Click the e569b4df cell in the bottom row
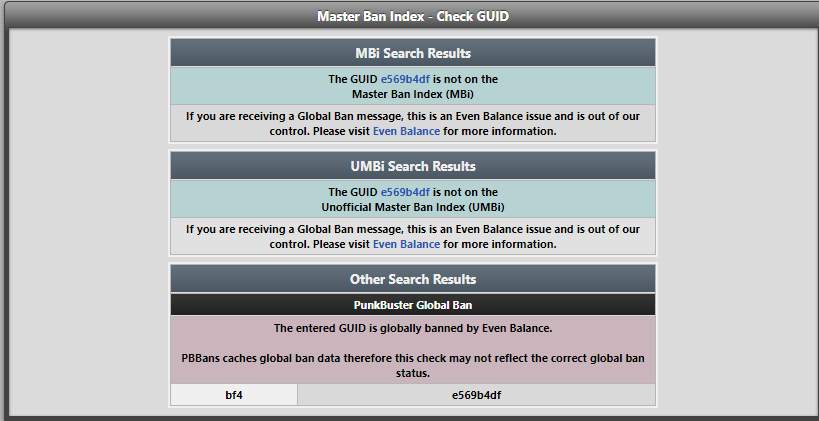Image resolution: width=819 pixels, height=421 pixels. tap(476, 395)
